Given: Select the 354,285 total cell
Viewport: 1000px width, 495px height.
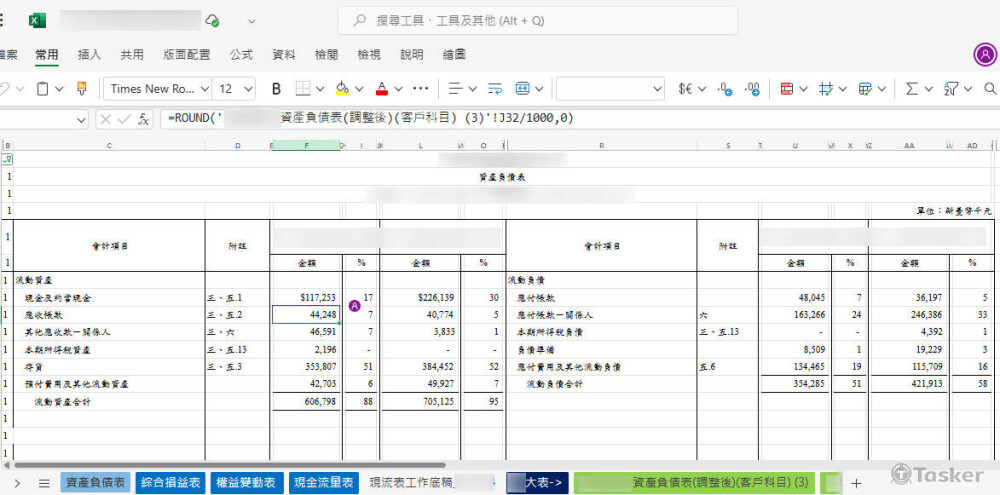Looking at the screenshot, I should tap(796, 385).
